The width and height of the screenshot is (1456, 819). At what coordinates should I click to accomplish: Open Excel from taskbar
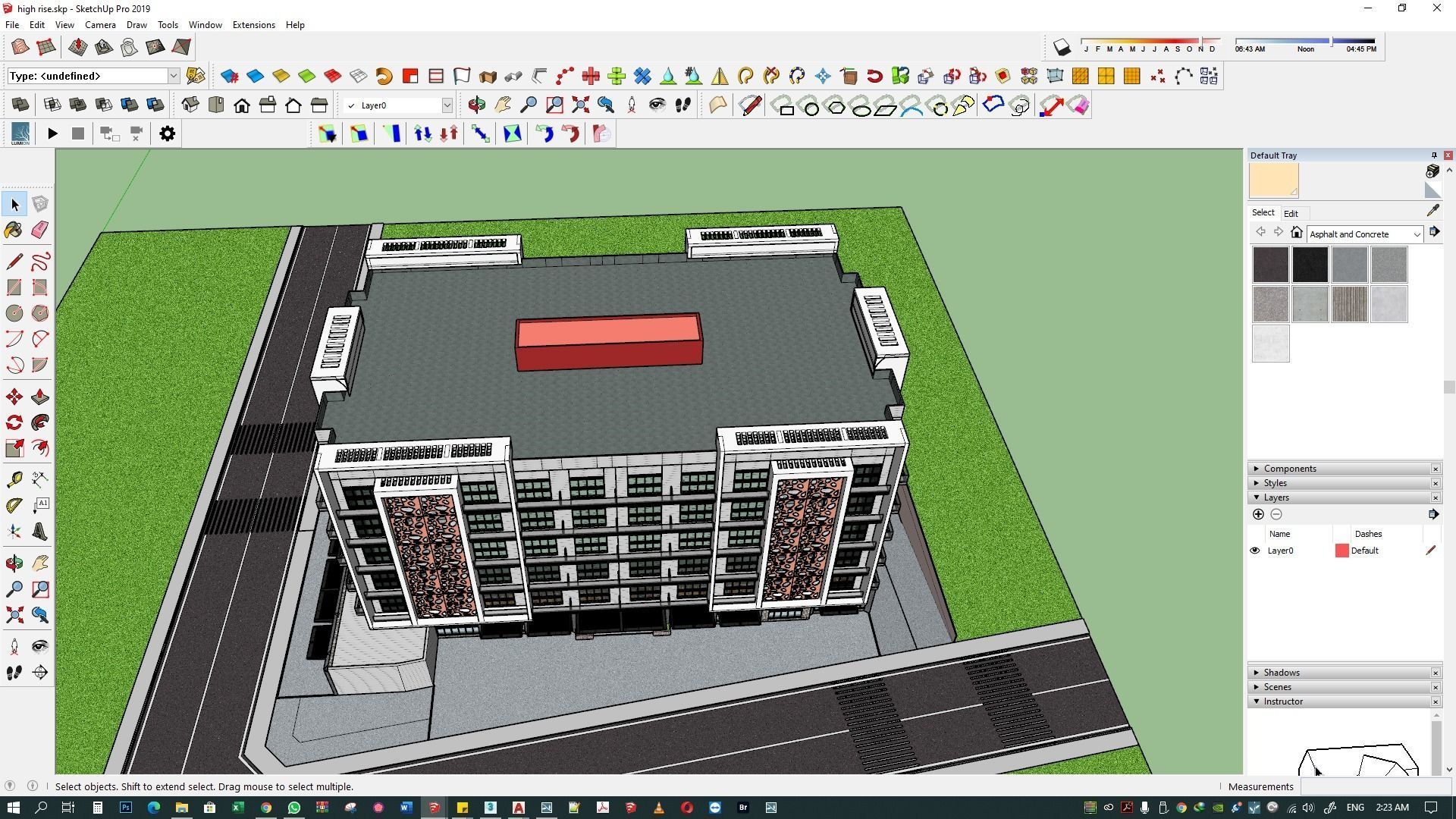pyautogui.click(x=237, y=808)
